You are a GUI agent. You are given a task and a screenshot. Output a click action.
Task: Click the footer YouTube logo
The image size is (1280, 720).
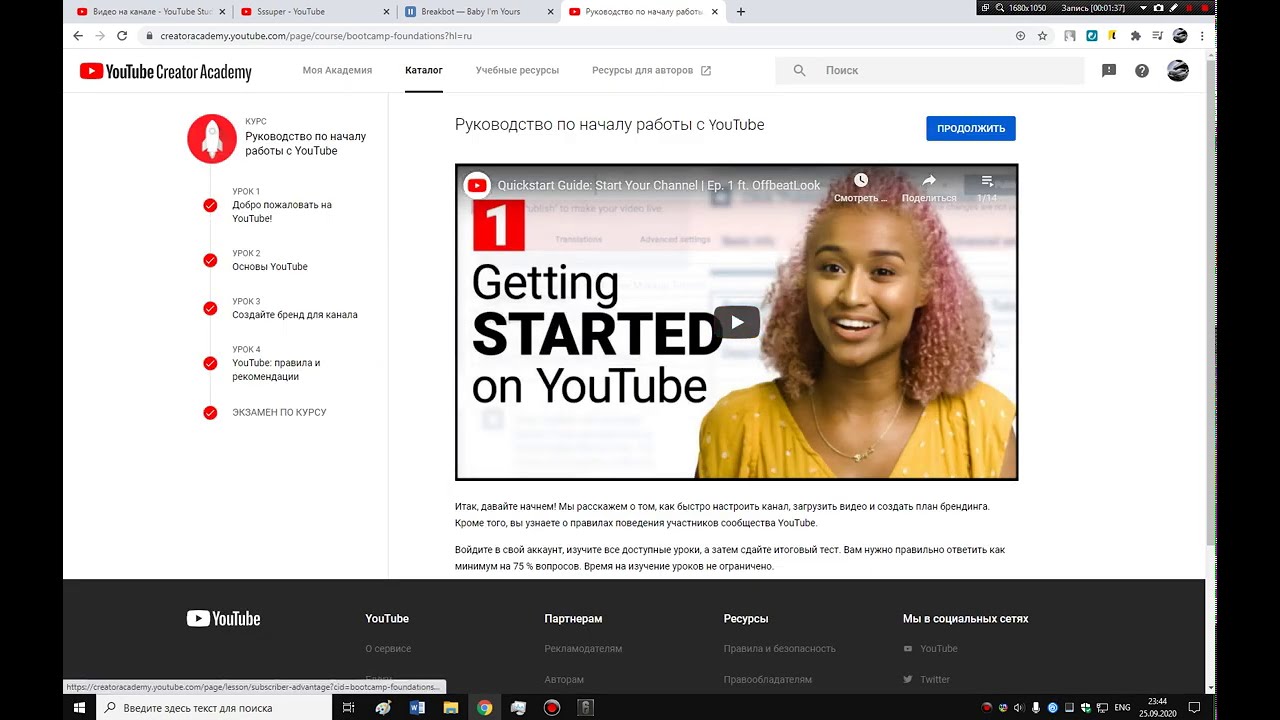(x=224, y=618)
